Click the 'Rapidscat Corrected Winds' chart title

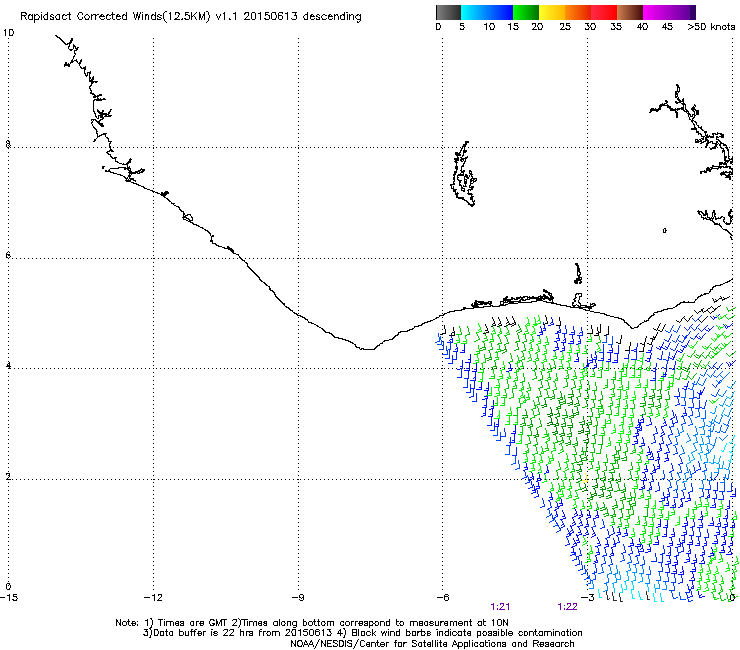tap(191, 17)
